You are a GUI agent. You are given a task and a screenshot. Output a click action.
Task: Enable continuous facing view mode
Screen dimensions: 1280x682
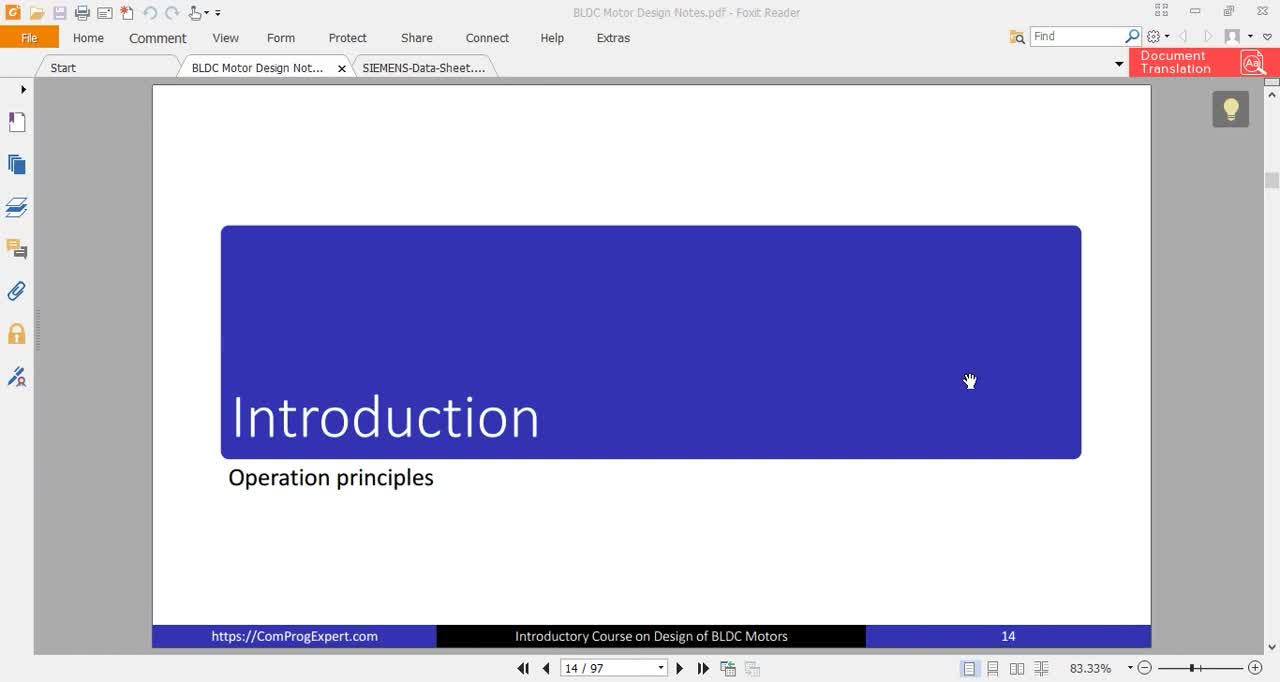pyautogui.click(x=1041, y=668)
